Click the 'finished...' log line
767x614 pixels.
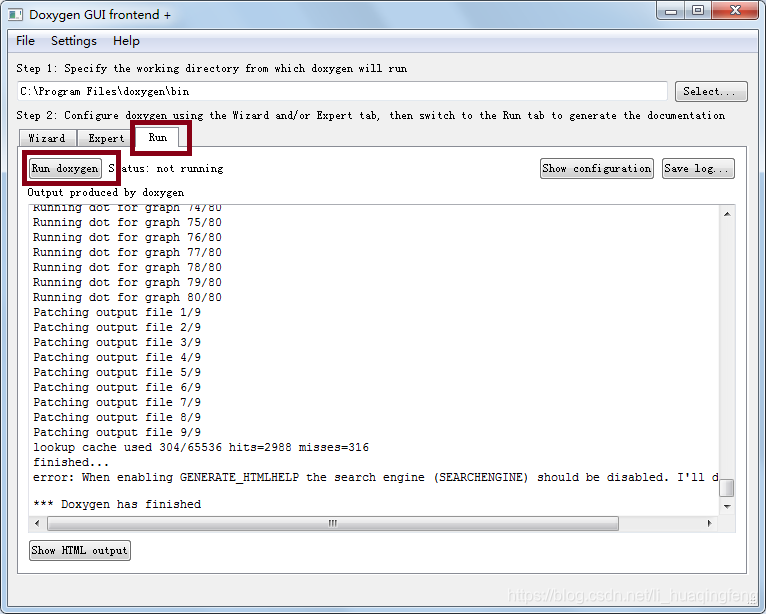point(71,462)
